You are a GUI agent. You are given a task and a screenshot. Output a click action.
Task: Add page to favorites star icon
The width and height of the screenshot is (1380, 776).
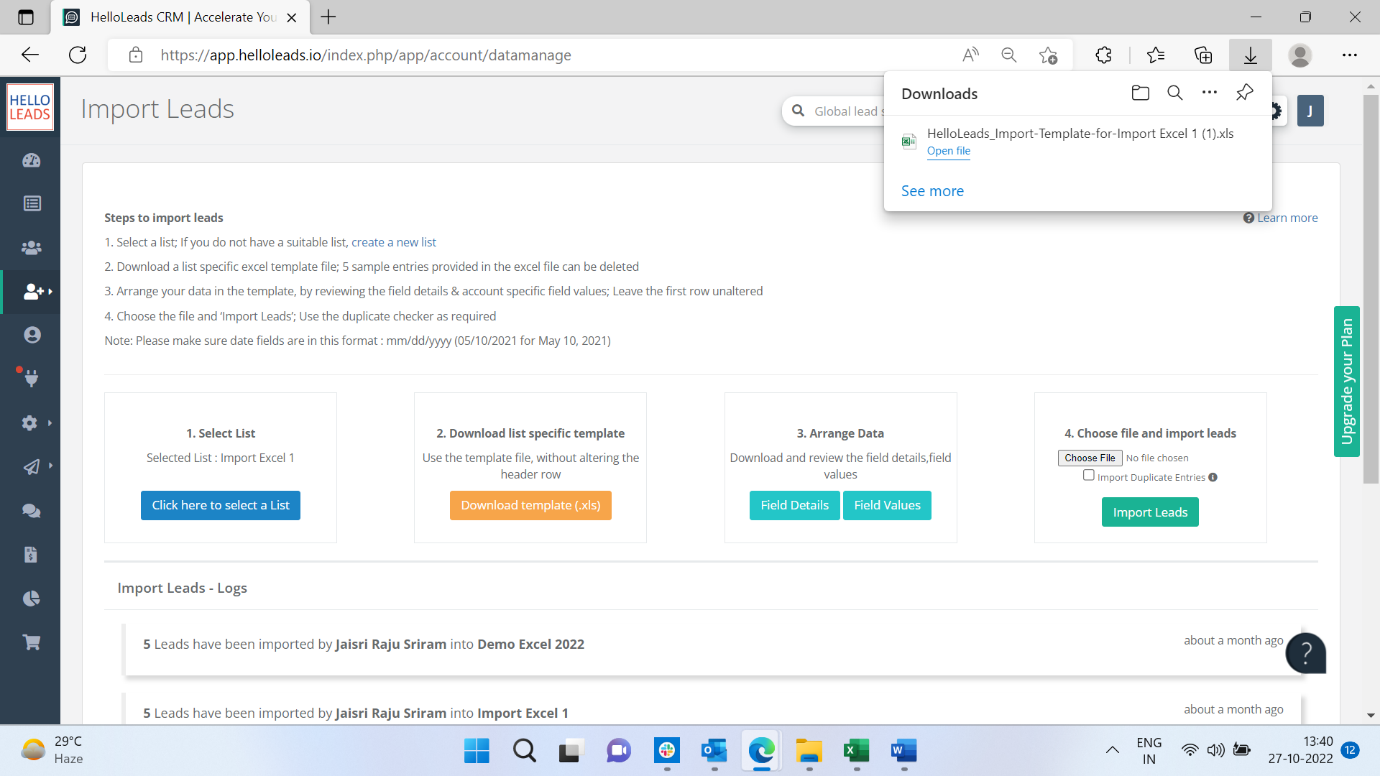click(1048, 55)
